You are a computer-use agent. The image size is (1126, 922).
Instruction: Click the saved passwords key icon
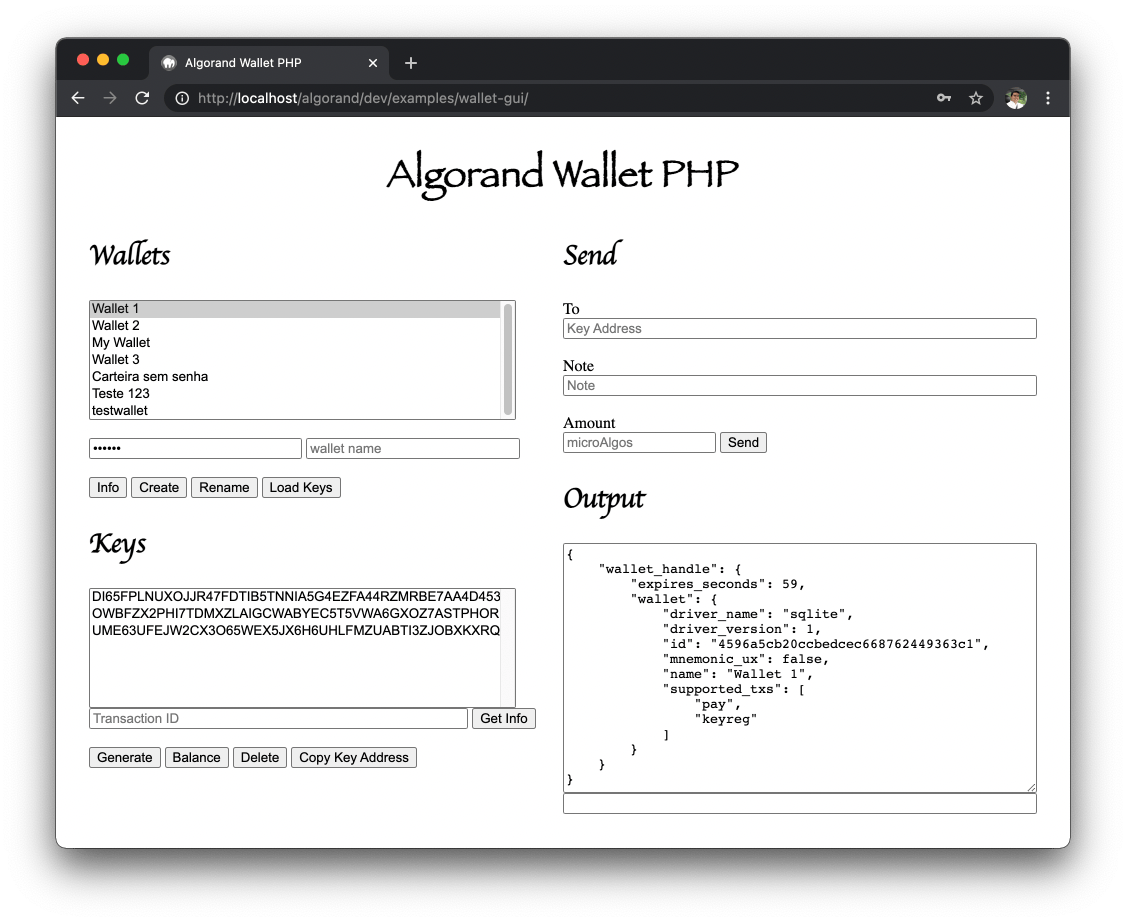tap(943, 98)
